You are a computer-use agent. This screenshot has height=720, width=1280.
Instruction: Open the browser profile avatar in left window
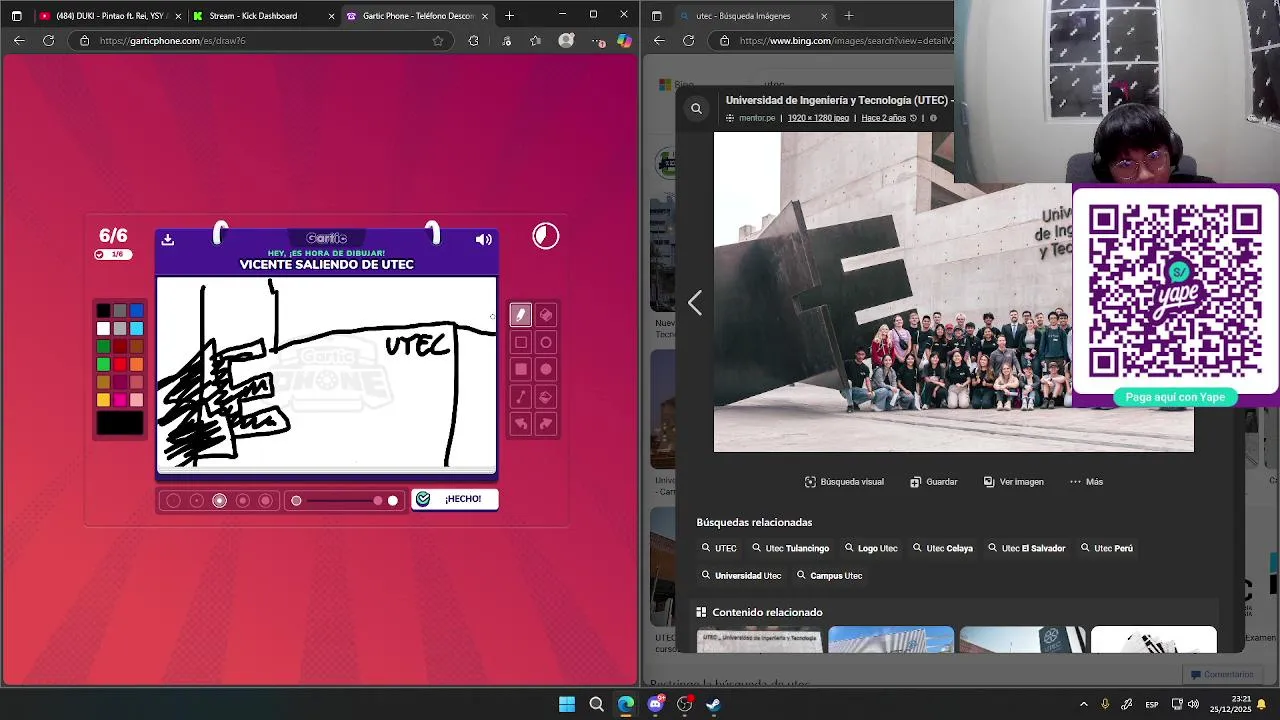(567, 41)
